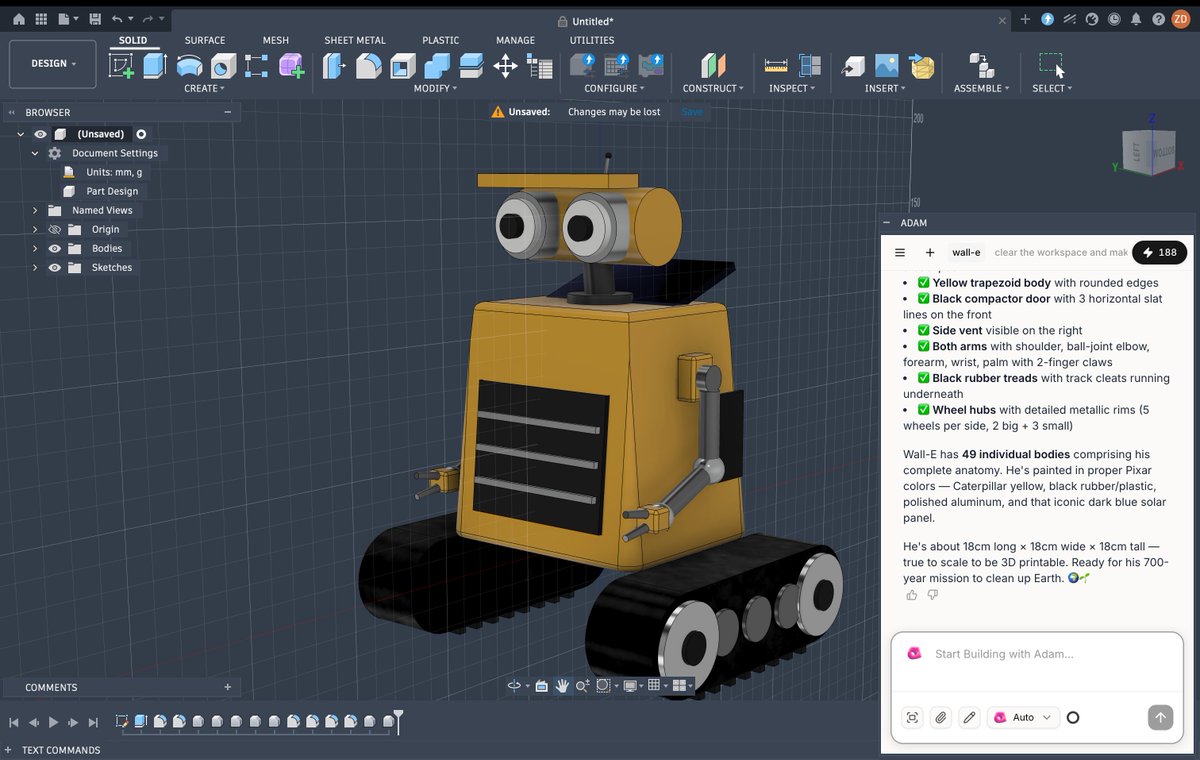Open the notifications bell
Screen dimensions: 1200x760
pyautogui.click(x=1136, y=19)
